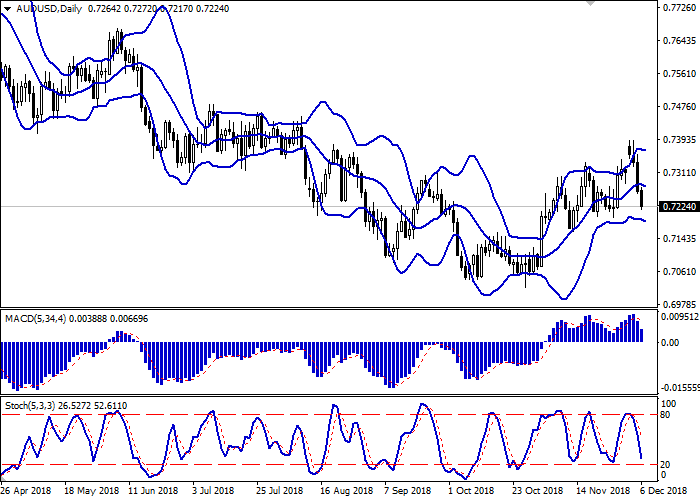
Task: Click the Stochastic 80 level label
Action: click(667, 415)
